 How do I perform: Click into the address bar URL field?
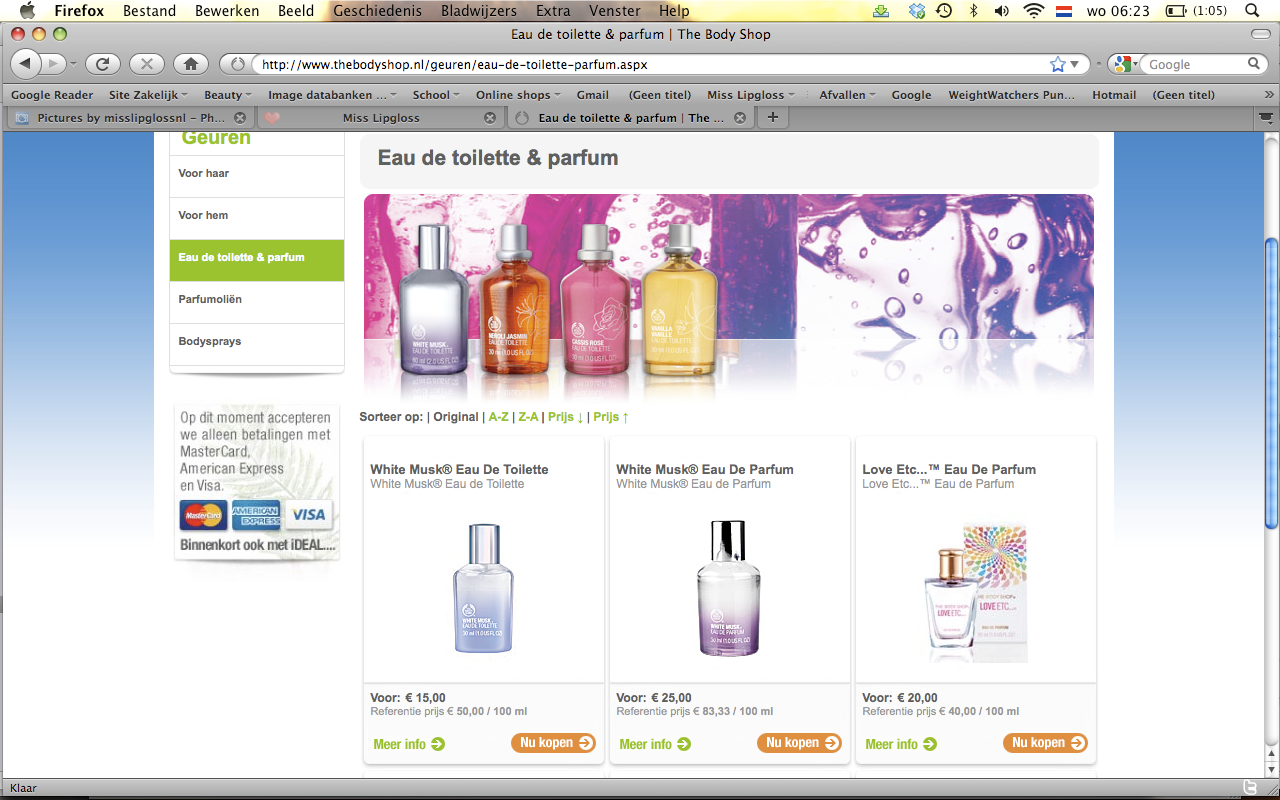[650, 64]
